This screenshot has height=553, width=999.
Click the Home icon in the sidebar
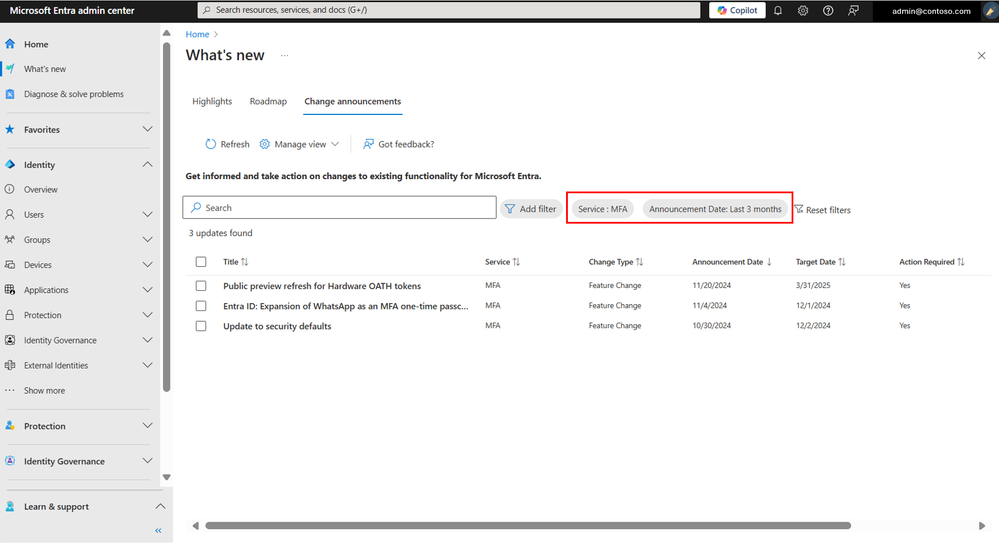10,44
